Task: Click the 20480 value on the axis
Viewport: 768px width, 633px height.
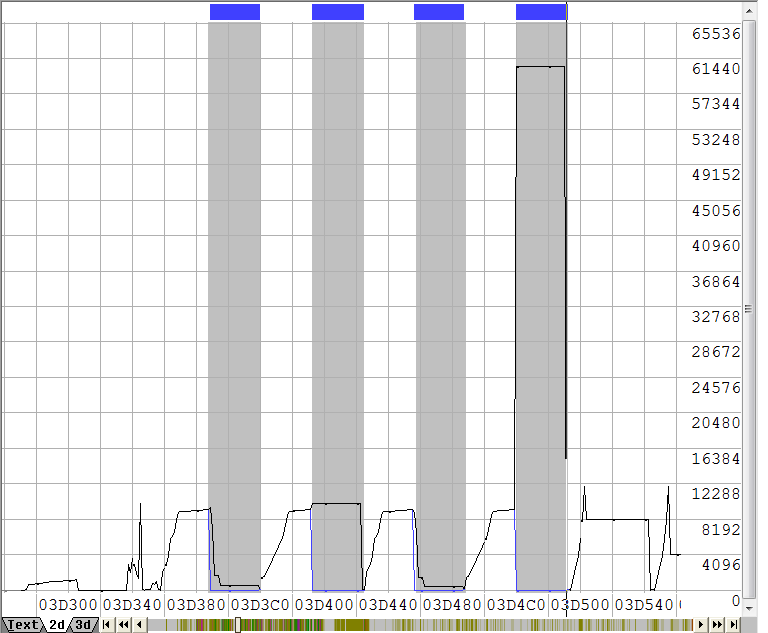Action: pos(716,423)
